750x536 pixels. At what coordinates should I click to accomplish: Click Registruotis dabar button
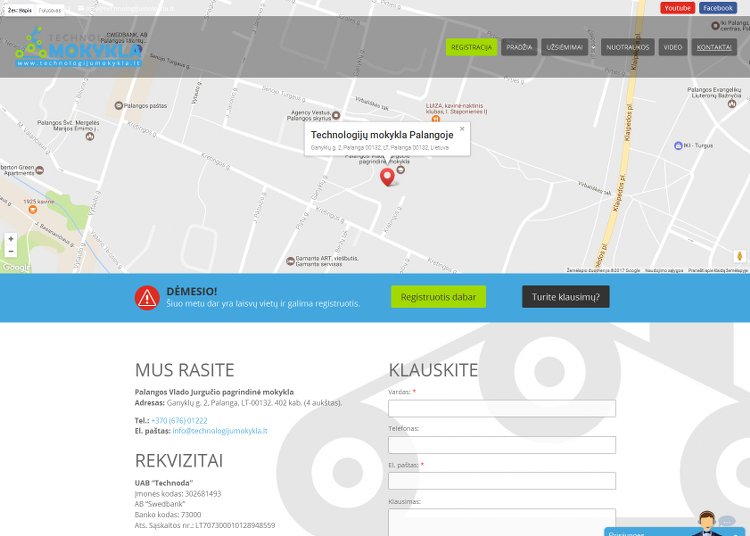438,297
